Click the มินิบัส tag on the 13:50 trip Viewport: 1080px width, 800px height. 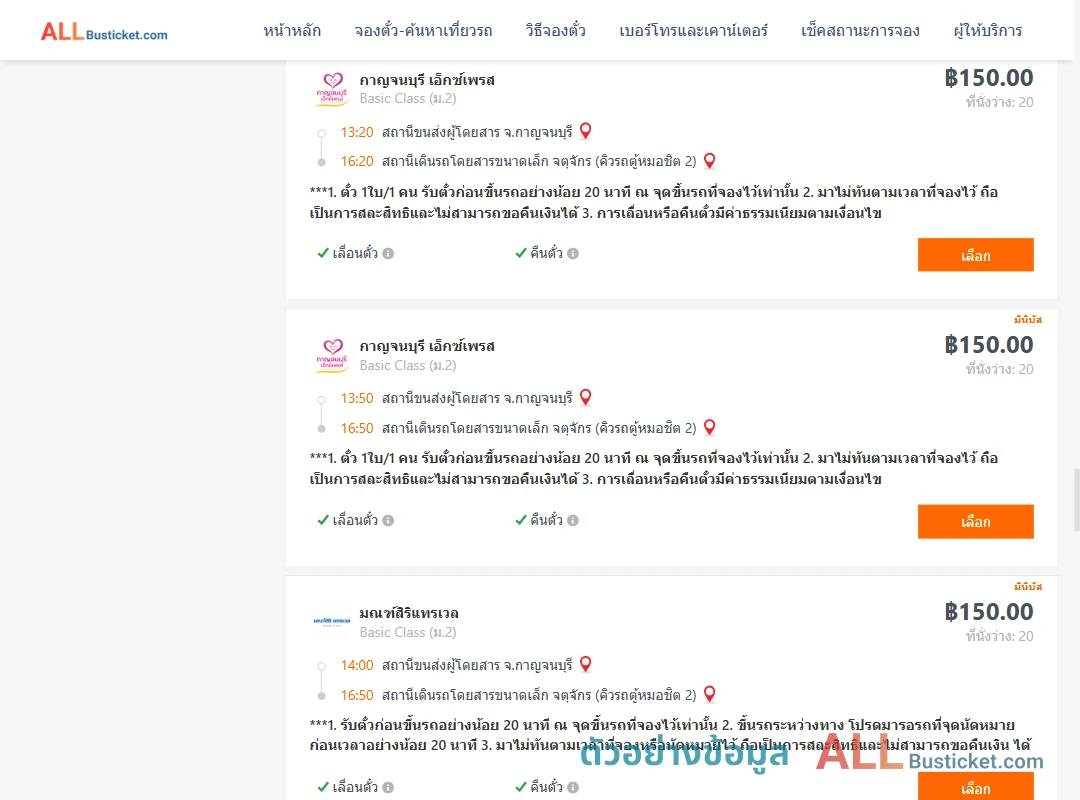tap(1028, 320)
